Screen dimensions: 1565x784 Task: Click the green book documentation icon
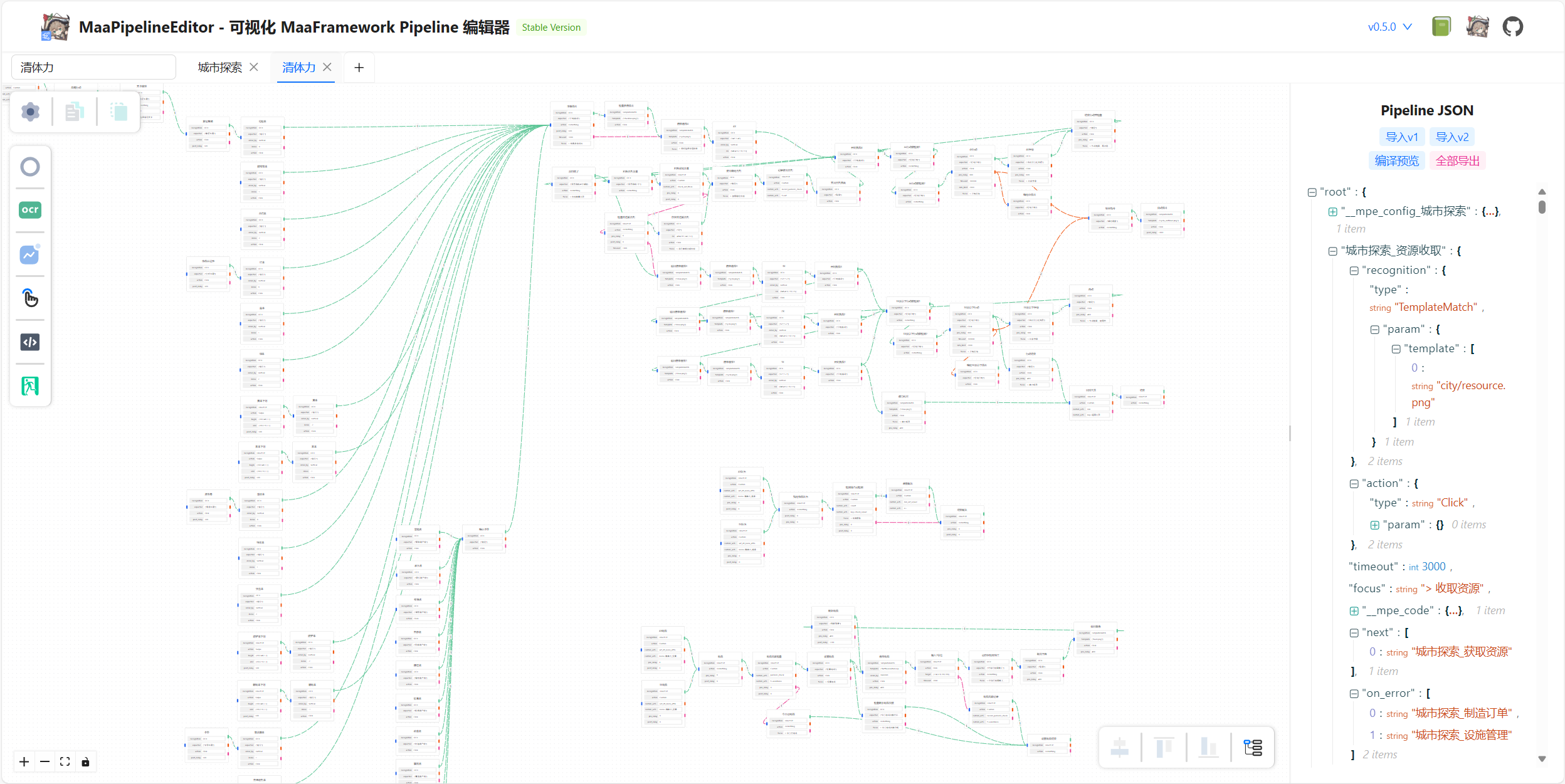point(1441,27)
